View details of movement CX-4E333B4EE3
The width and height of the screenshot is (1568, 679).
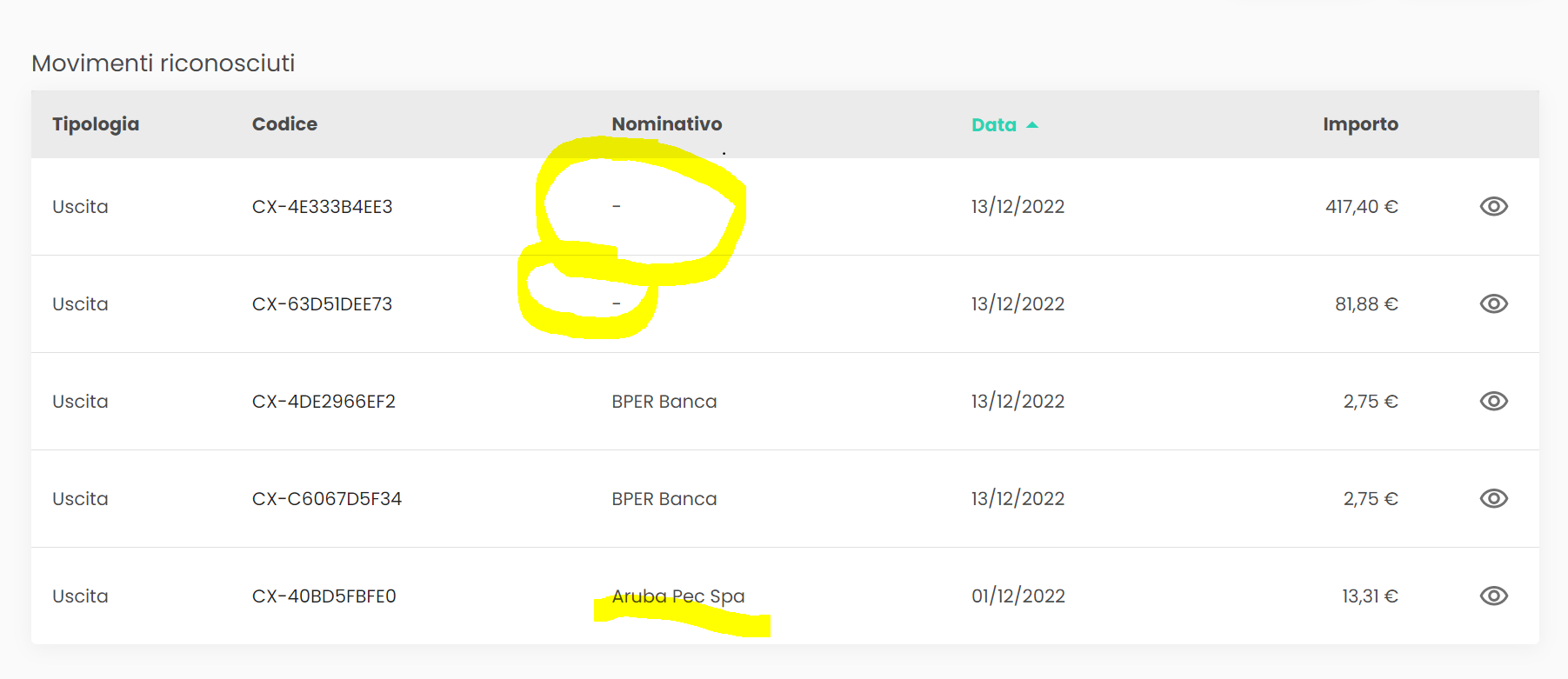pos(1493,206)
